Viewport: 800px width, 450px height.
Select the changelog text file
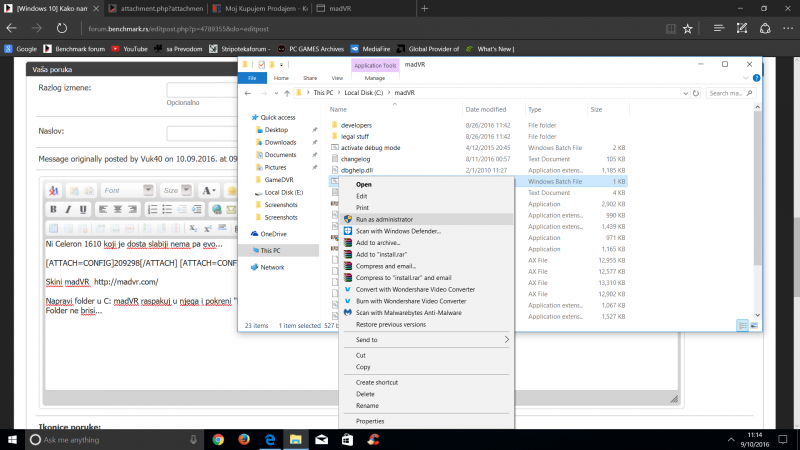[355, 159]
